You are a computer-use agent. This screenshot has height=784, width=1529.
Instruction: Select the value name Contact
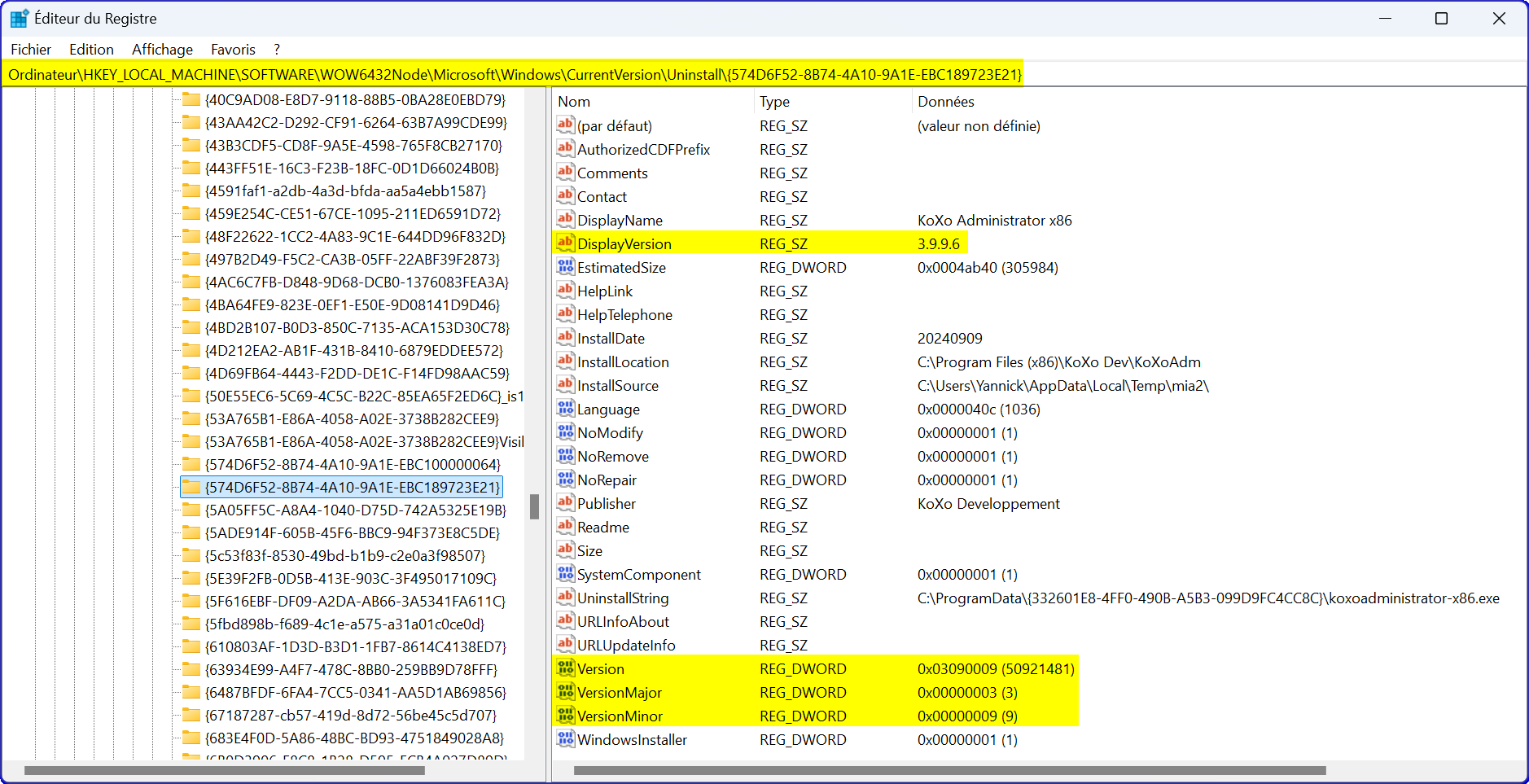tap(602, 196)
